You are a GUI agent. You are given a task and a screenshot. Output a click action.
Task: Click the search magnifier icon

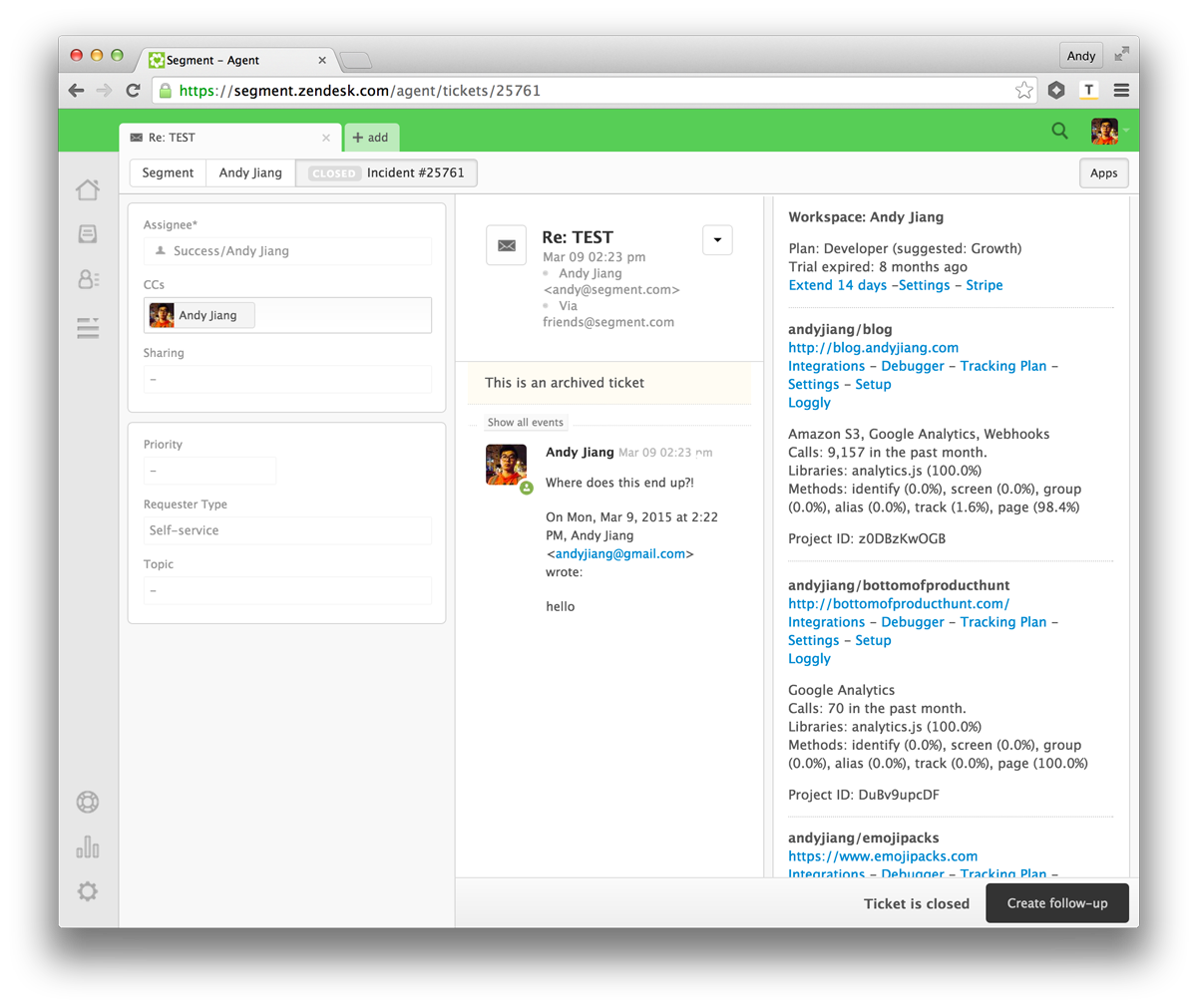pyautogui.click(x=1059, y=131)
